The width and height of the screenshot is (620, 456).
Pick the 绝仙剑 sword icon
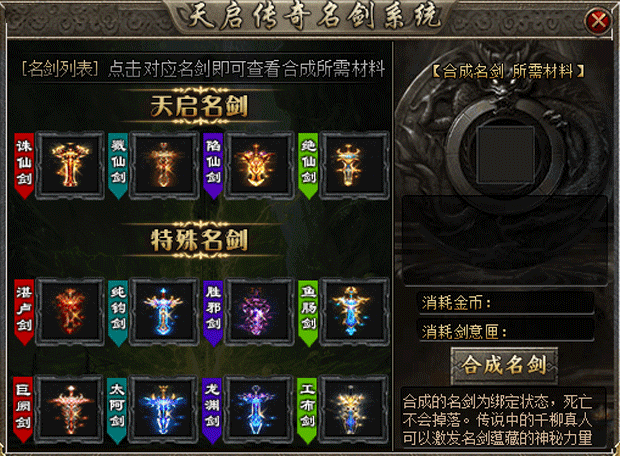(x=354, y=165)
